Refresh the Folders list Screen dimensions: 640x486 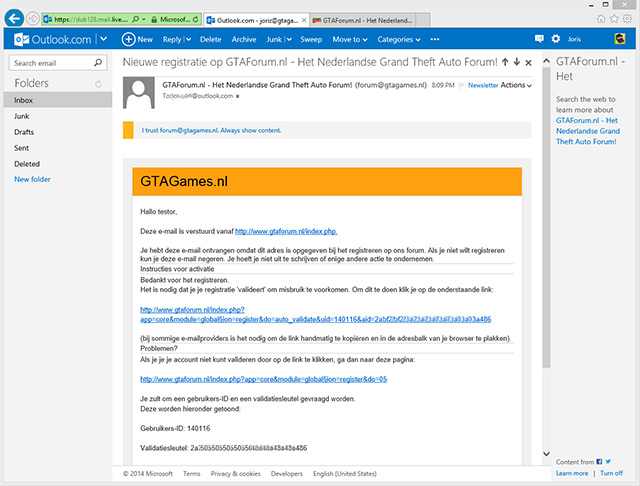pyautogui.click(x=98, y=84)
